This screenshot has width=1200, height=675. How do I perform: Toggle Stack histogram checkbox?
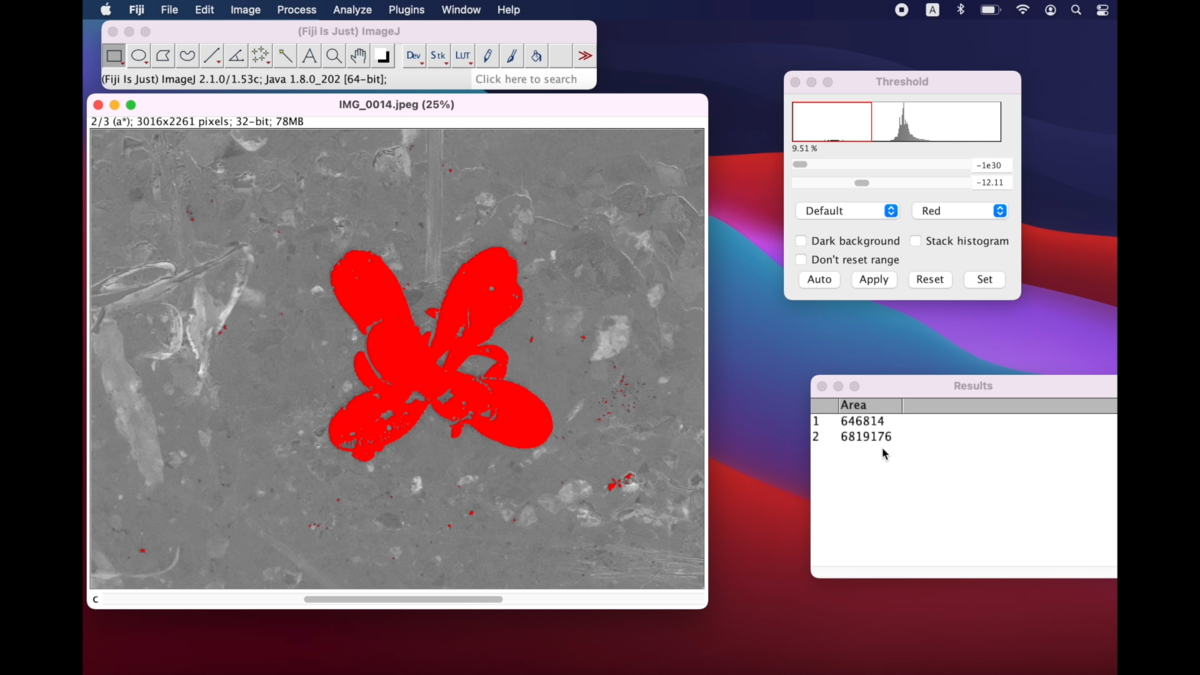click(915, 241)
